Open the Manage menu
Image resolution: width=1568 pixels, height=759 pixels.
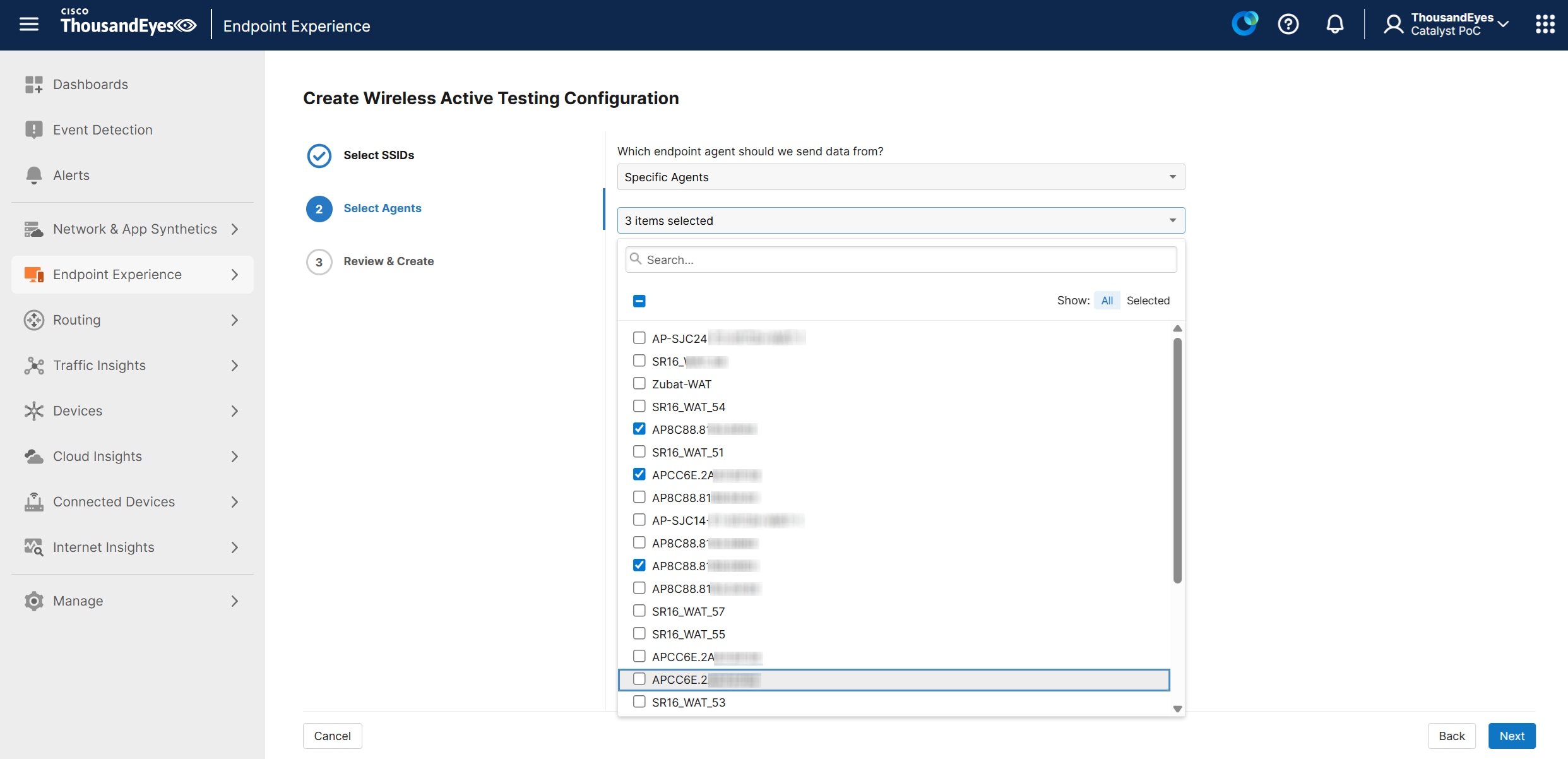[x=77, y=601]
